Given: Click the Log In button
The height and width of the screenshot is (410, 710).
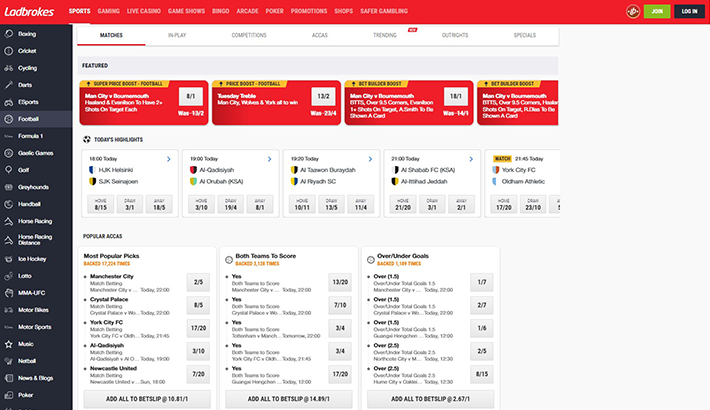Looking at the screenshot, I should click(689, 11).
